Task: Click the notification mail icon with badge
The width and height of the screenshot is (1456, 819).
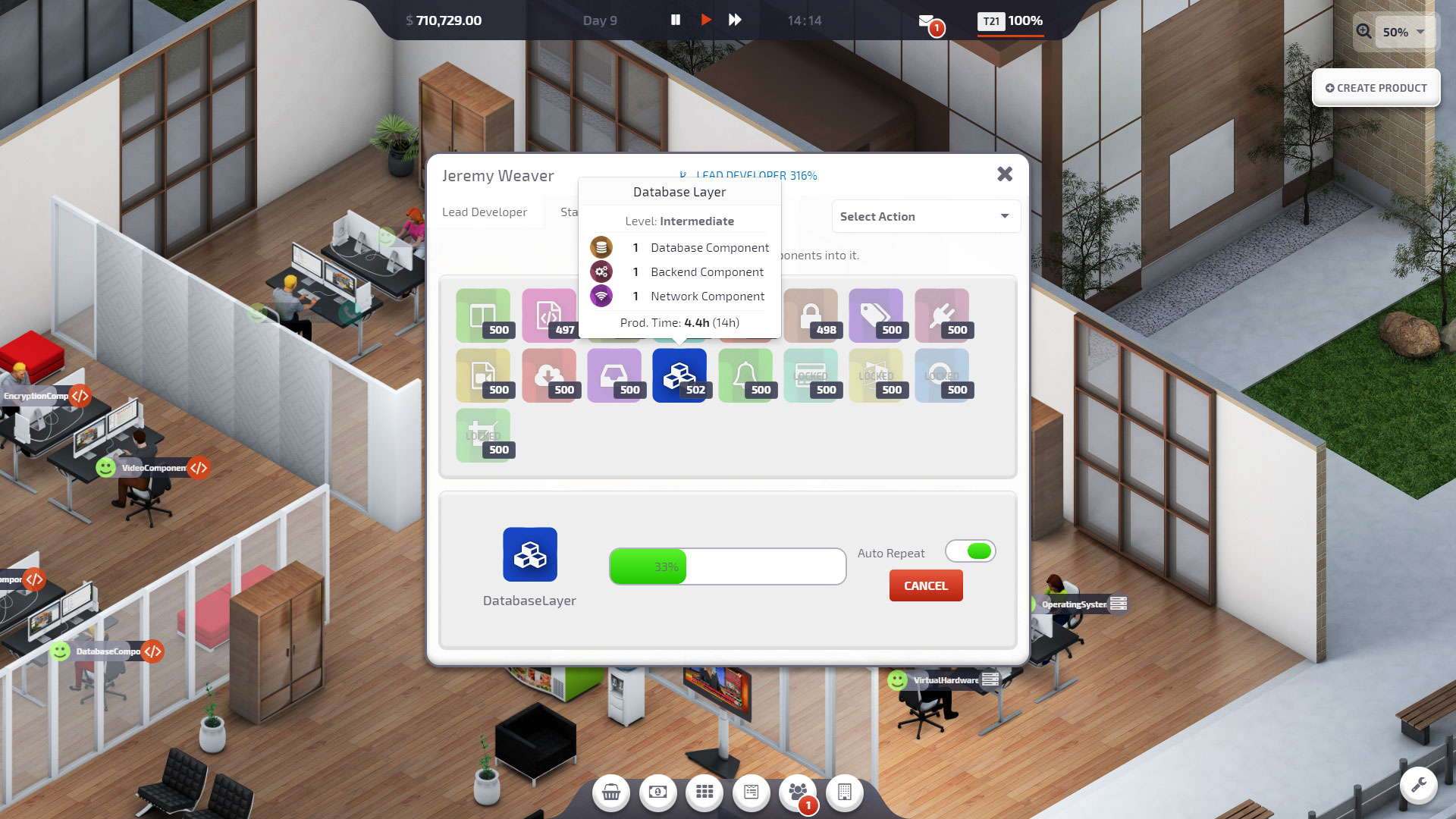Action: click(925, 20)
